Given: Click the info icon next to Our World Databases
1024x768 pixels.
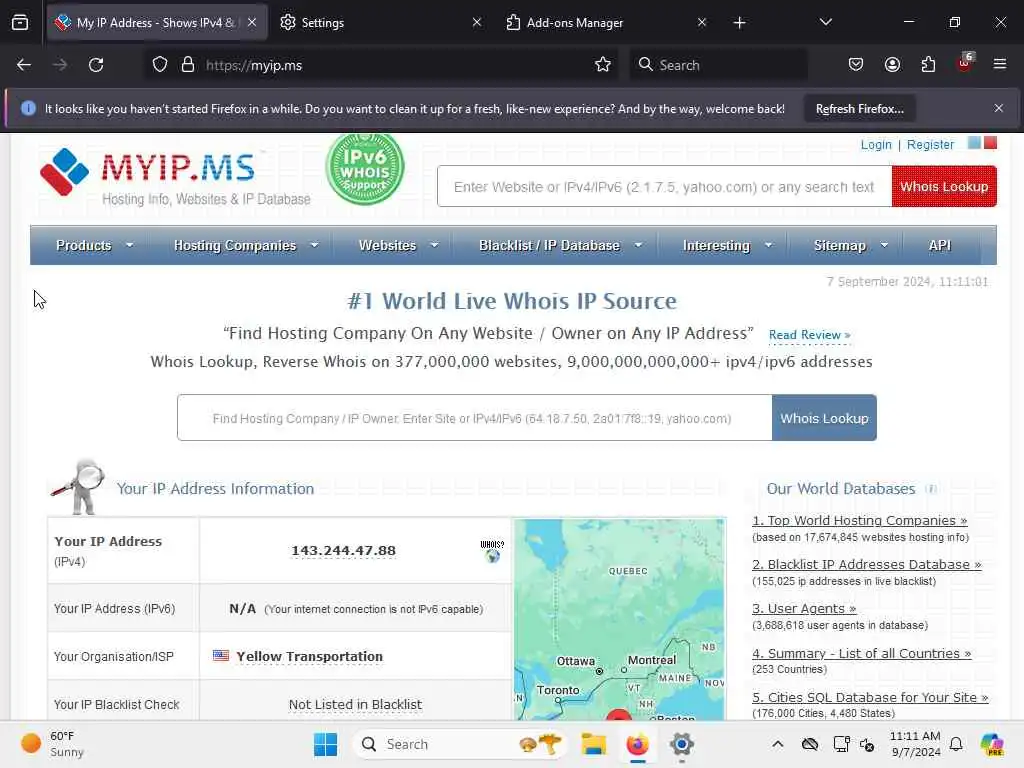Looking at the screenshot, I should tap(931, 489).
